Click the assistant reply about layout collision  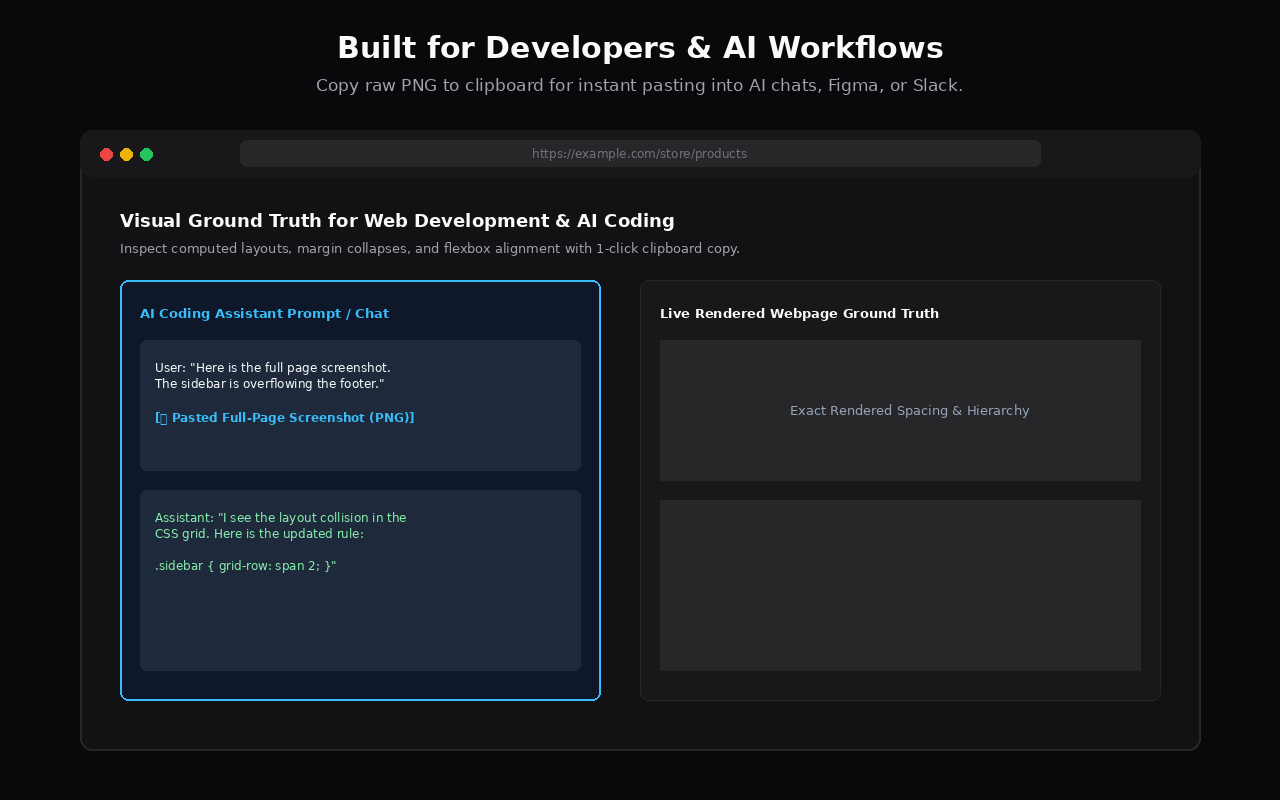[x=360, y=580]
